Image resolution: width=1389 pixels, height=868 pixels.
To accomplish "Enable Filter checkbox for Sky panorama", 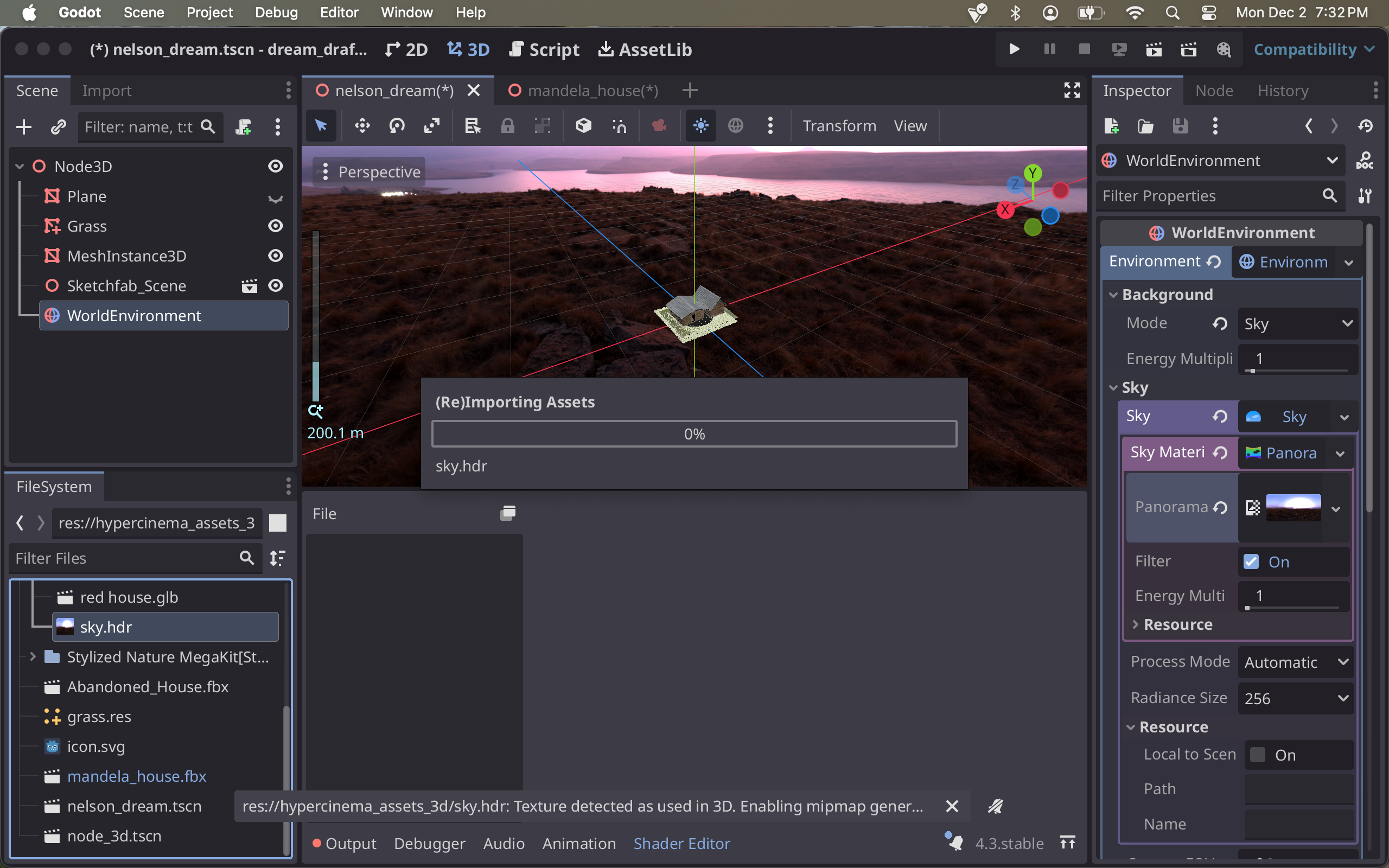I will [x=1251, y=561].
